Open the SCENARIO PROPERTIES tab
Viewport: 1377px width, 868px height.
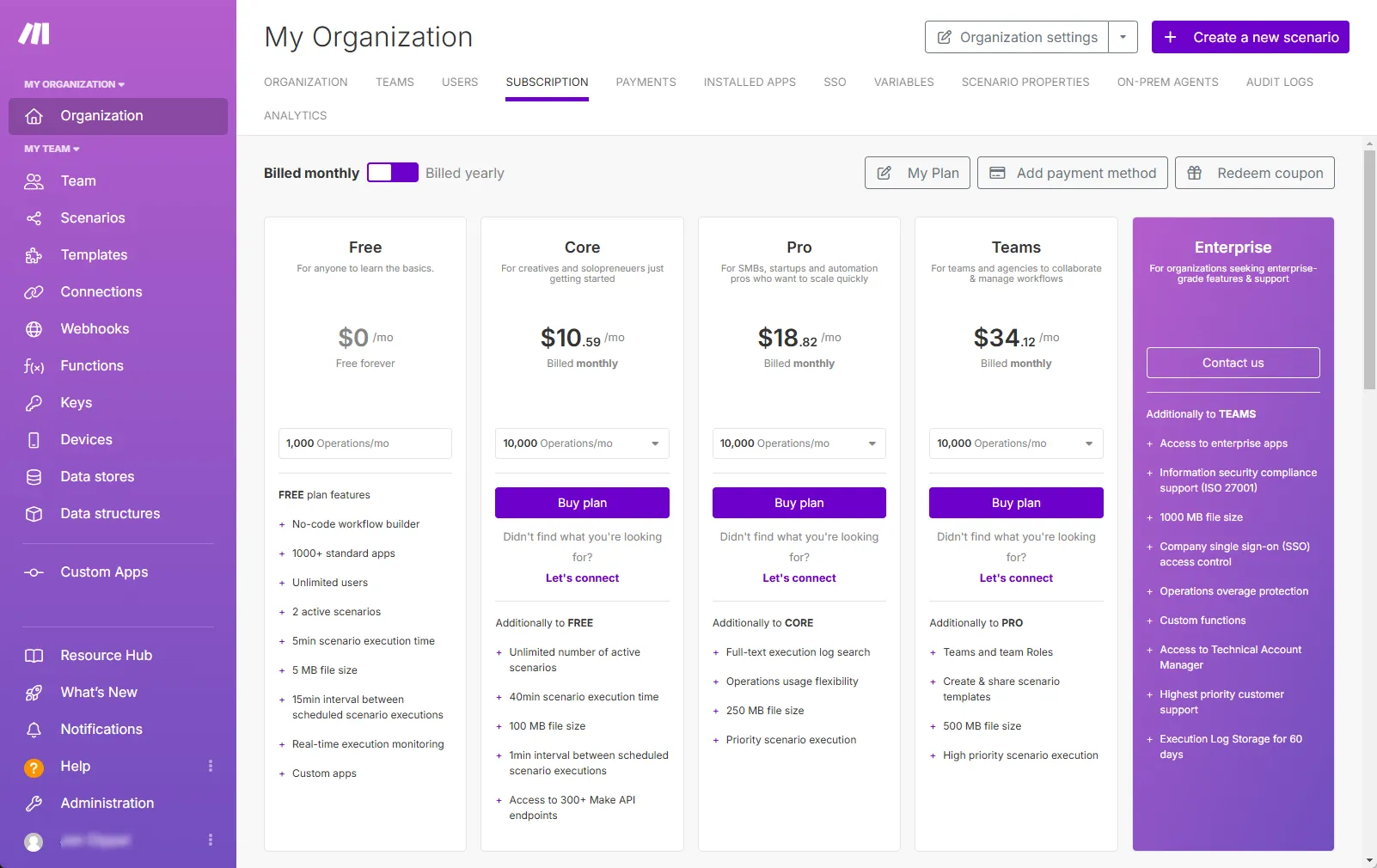click(1025, 83)
